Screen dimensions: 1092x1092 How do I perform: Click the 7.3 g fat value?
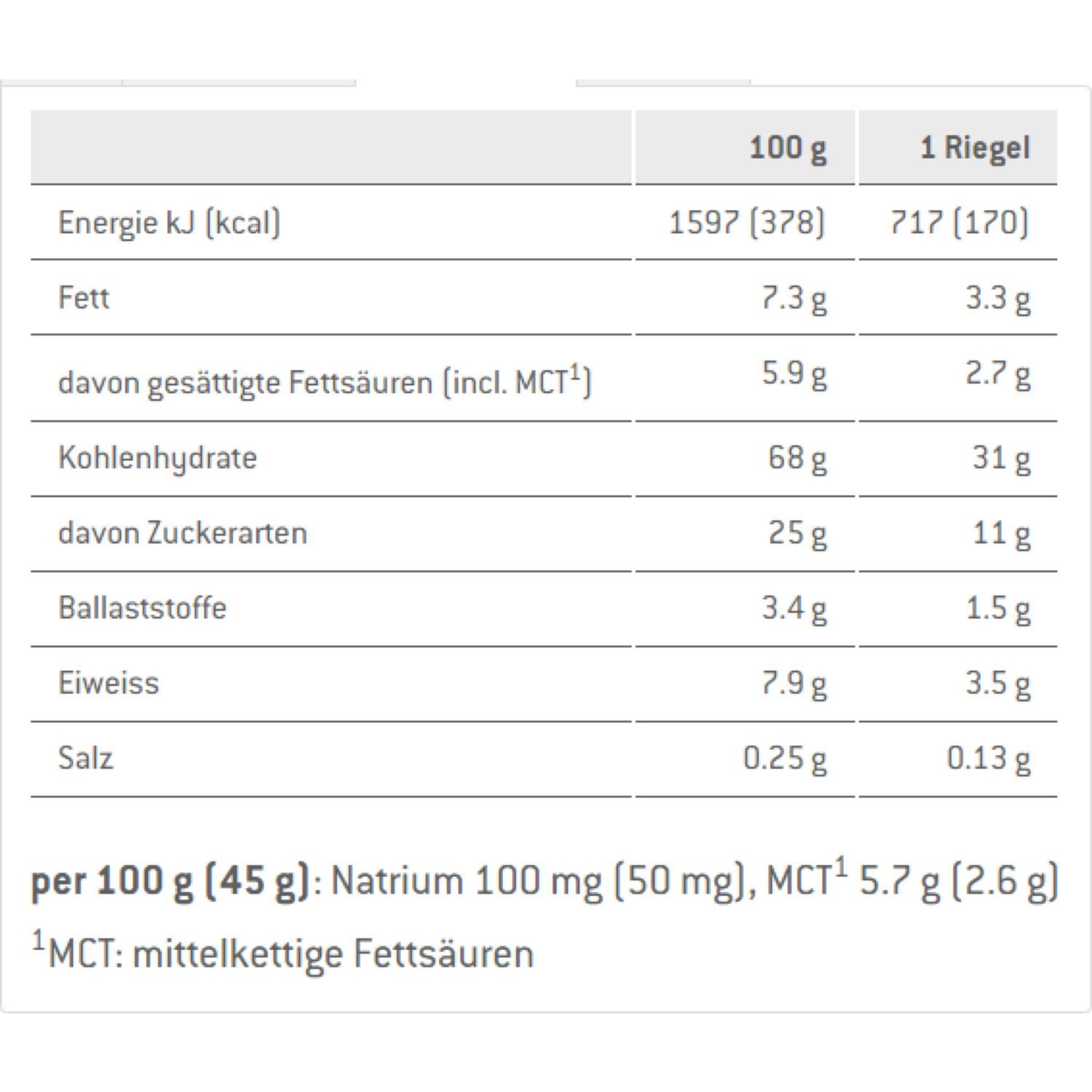point(794,298)
